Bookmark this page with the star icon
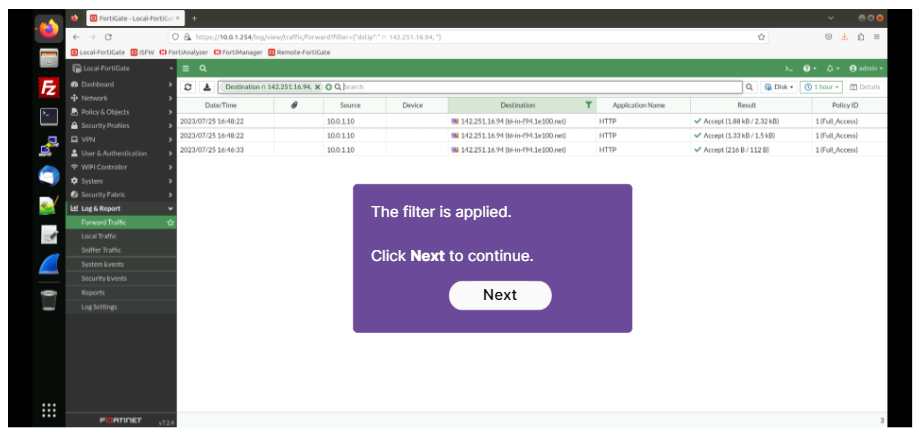 (761, 37)
